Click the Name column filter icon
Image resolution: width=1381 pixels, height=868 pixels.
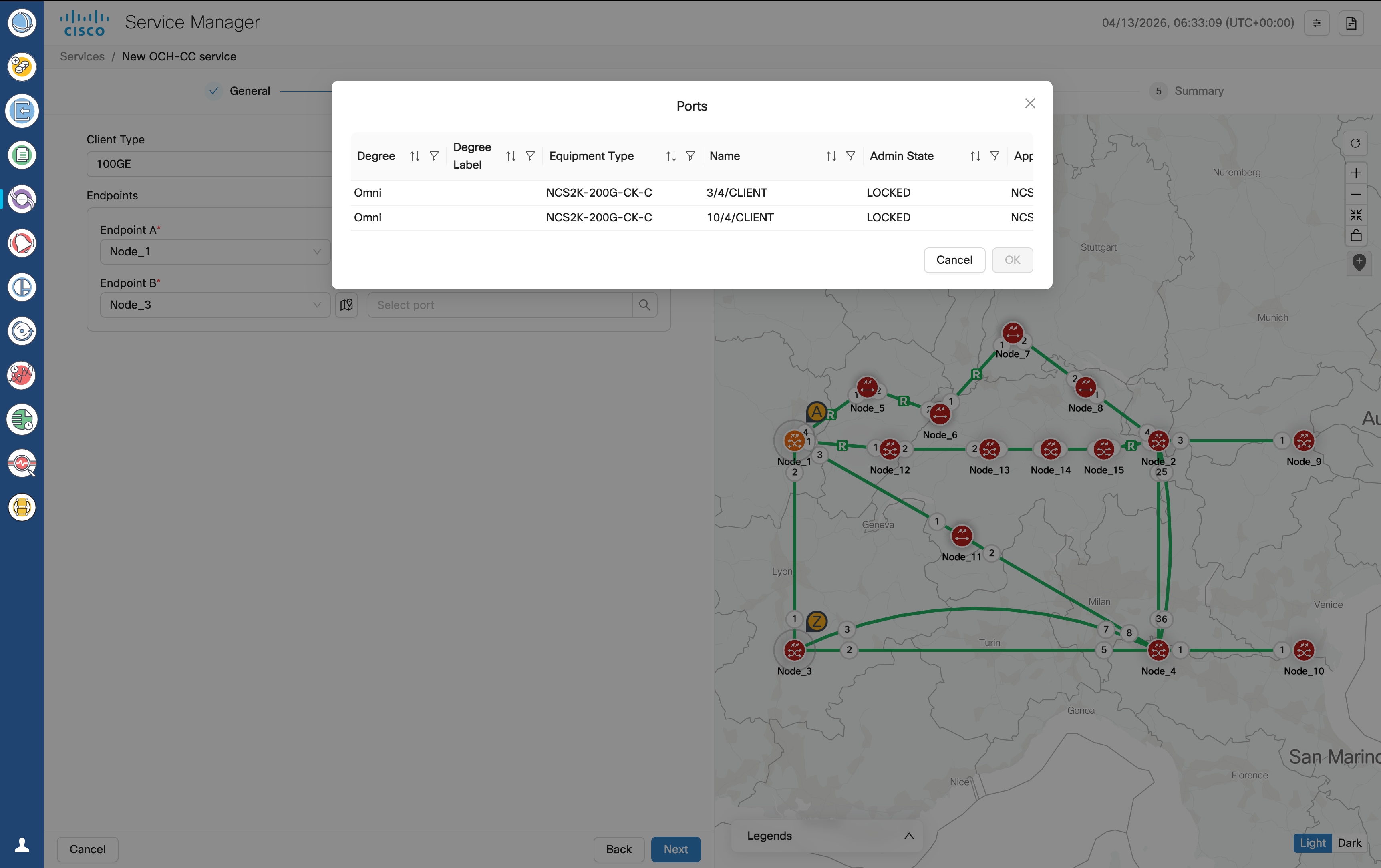tap(850, 156)
